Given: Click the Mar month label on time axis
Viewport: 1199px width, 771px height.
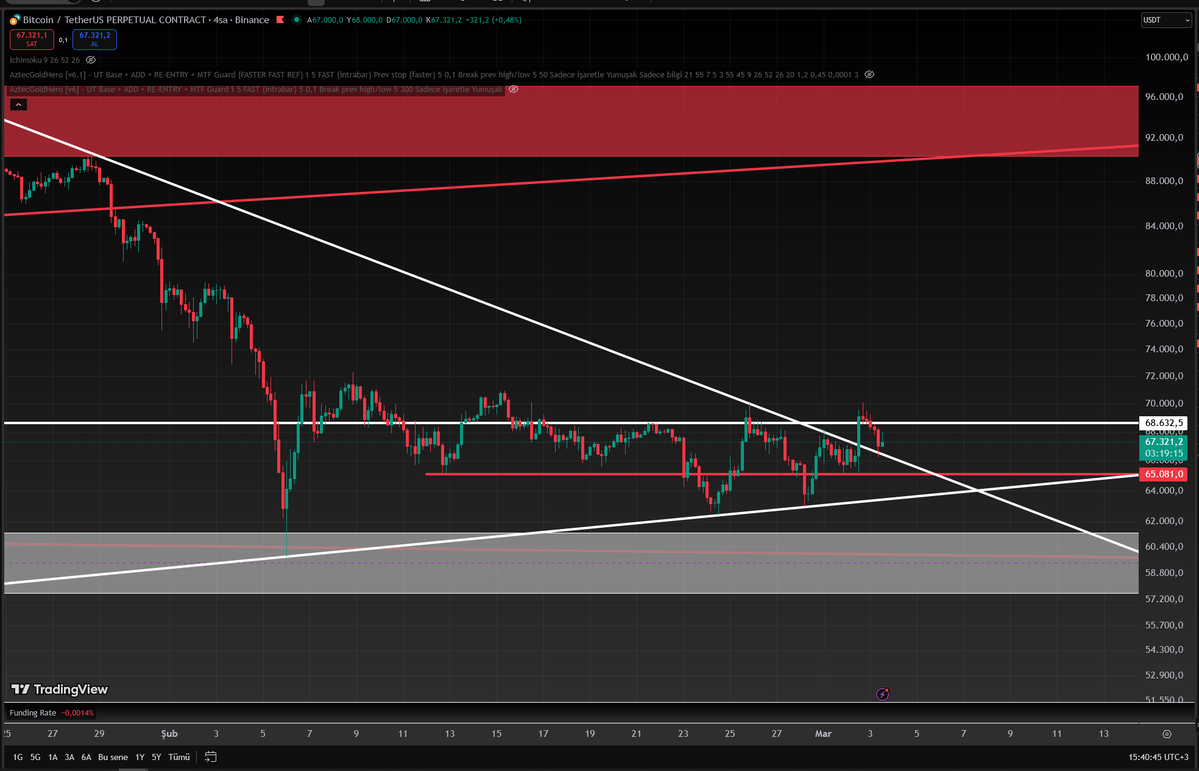Looking at the screenshot, I should 823,734.
